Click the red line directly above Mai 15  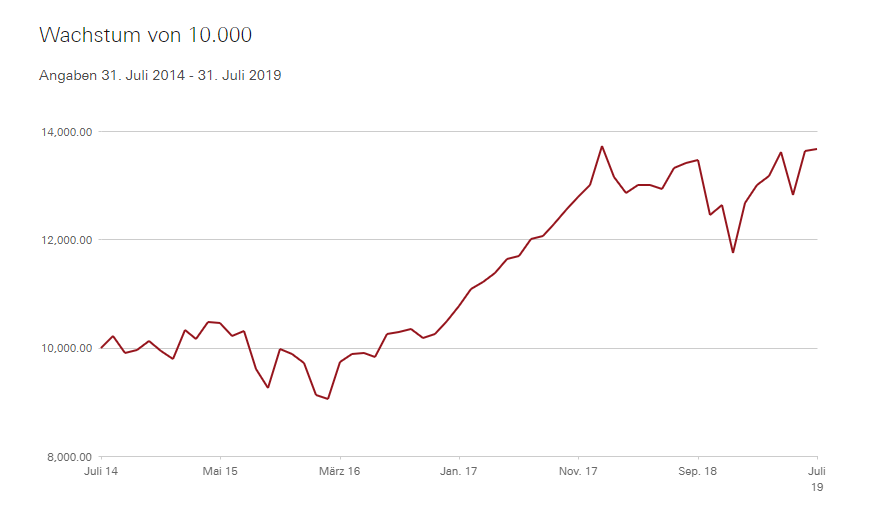pos(220,323)
